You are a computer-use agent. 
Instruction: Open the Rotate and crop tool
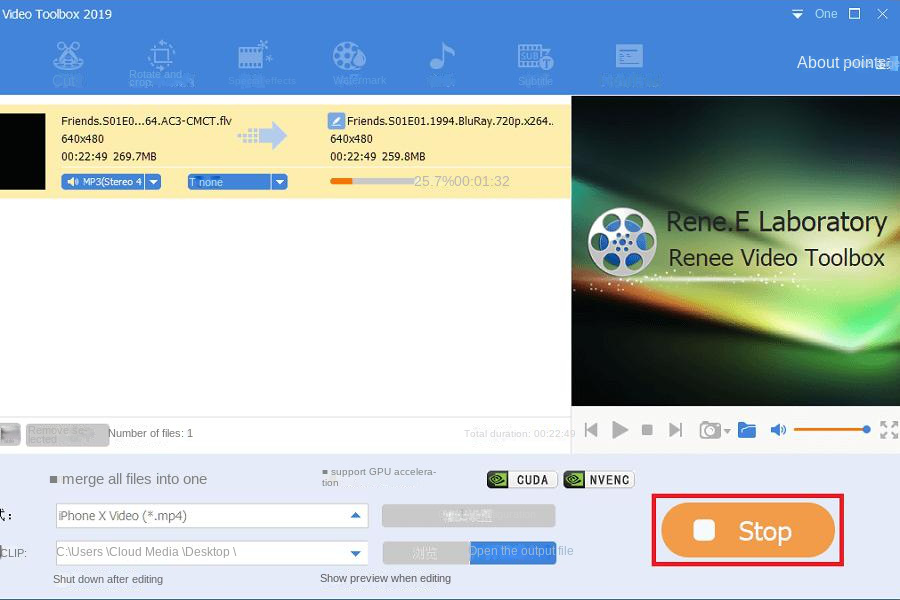tap(161, 64)
